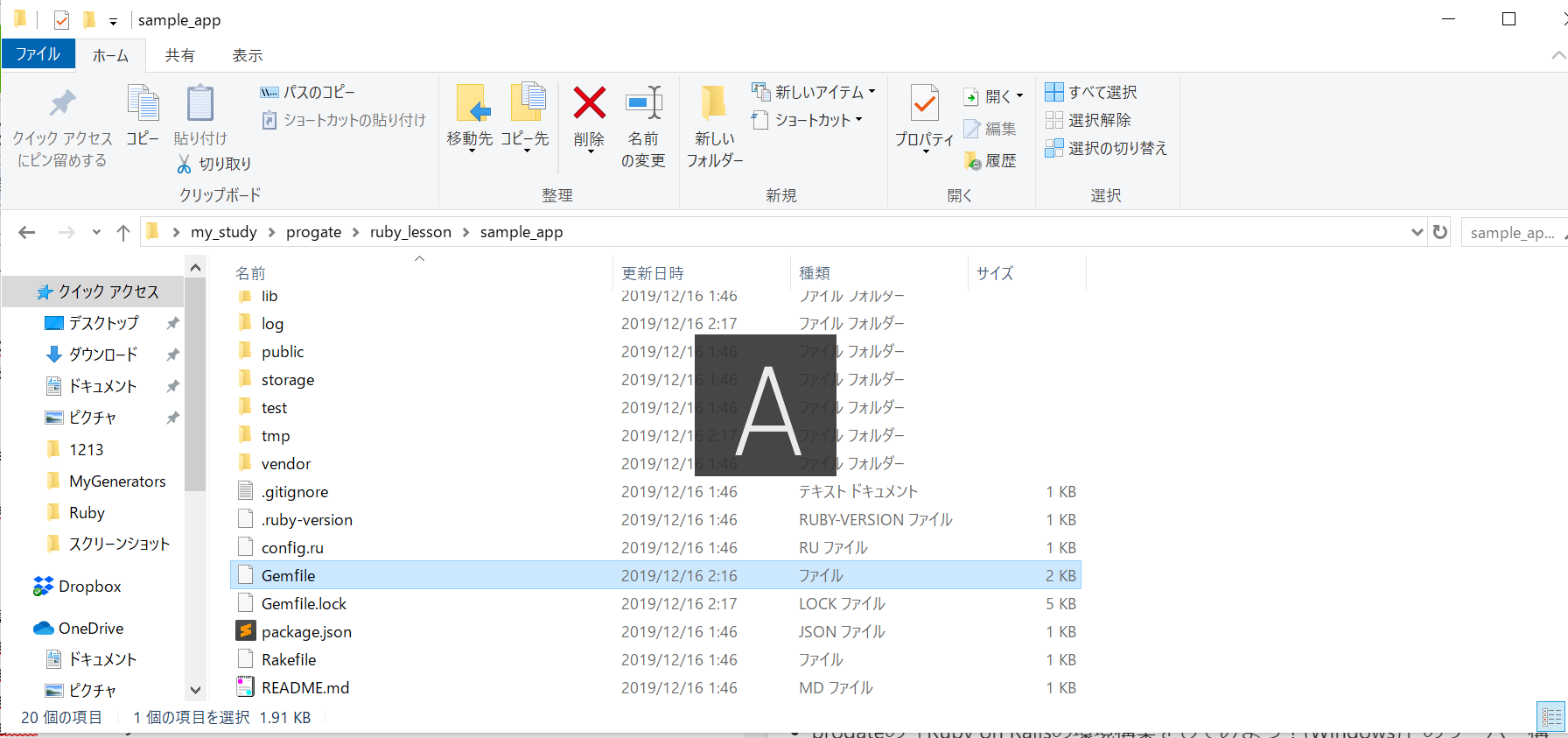The height and width of the screenshot is (738, 1568).
Task: Open Quick Access Toolbar customize arrow
Action: tap(113, 20)
